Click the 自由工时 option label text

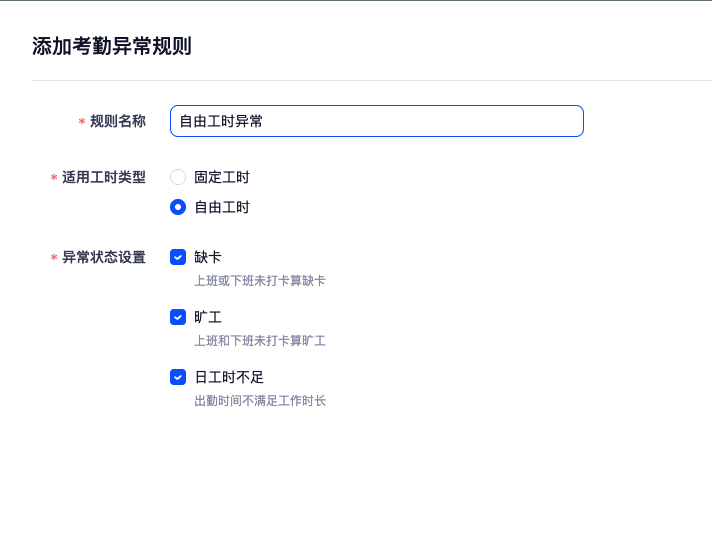pyautogui.click(x=222, y=207)
